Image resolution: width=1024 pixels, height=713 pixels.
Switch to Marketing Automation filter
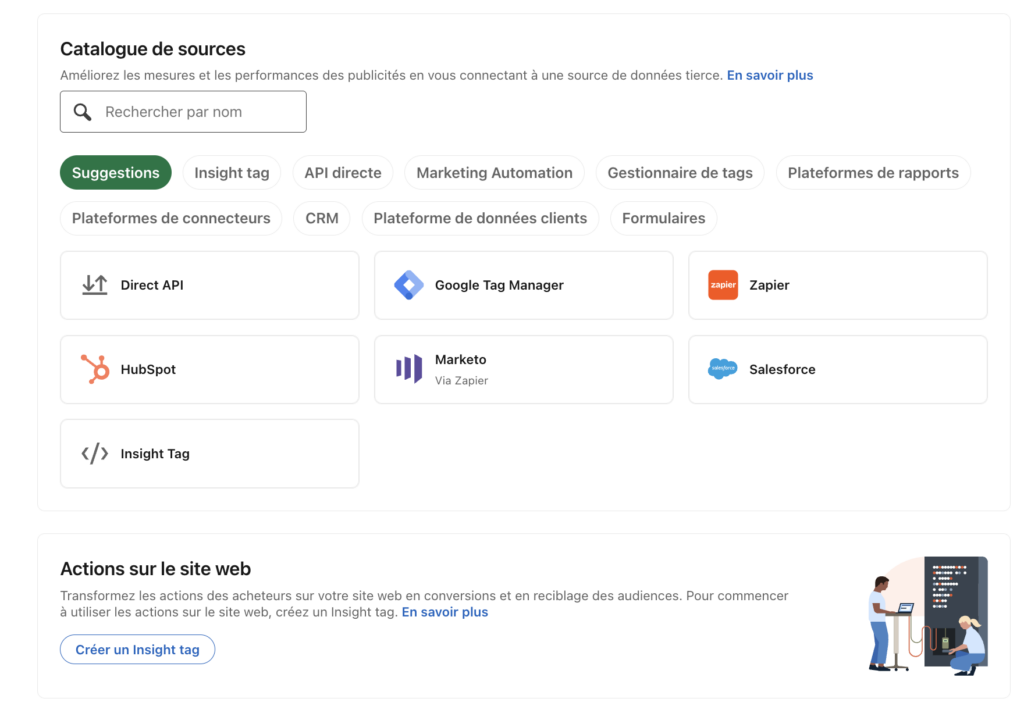click(x=494, y=172)
